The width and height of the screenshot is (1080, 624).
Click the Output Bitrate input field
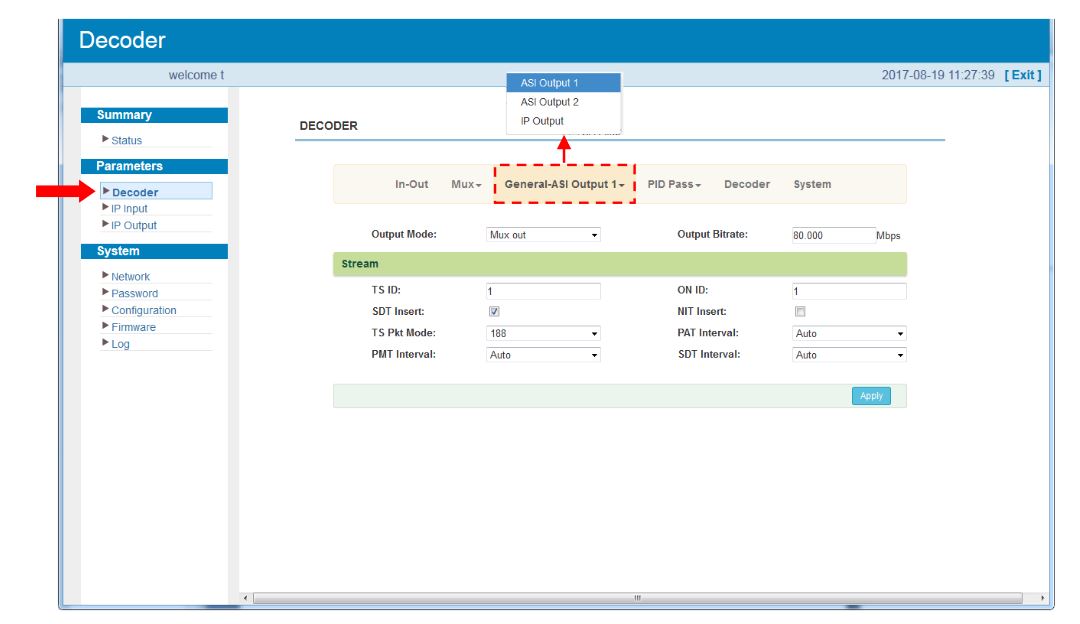(833, 235)
